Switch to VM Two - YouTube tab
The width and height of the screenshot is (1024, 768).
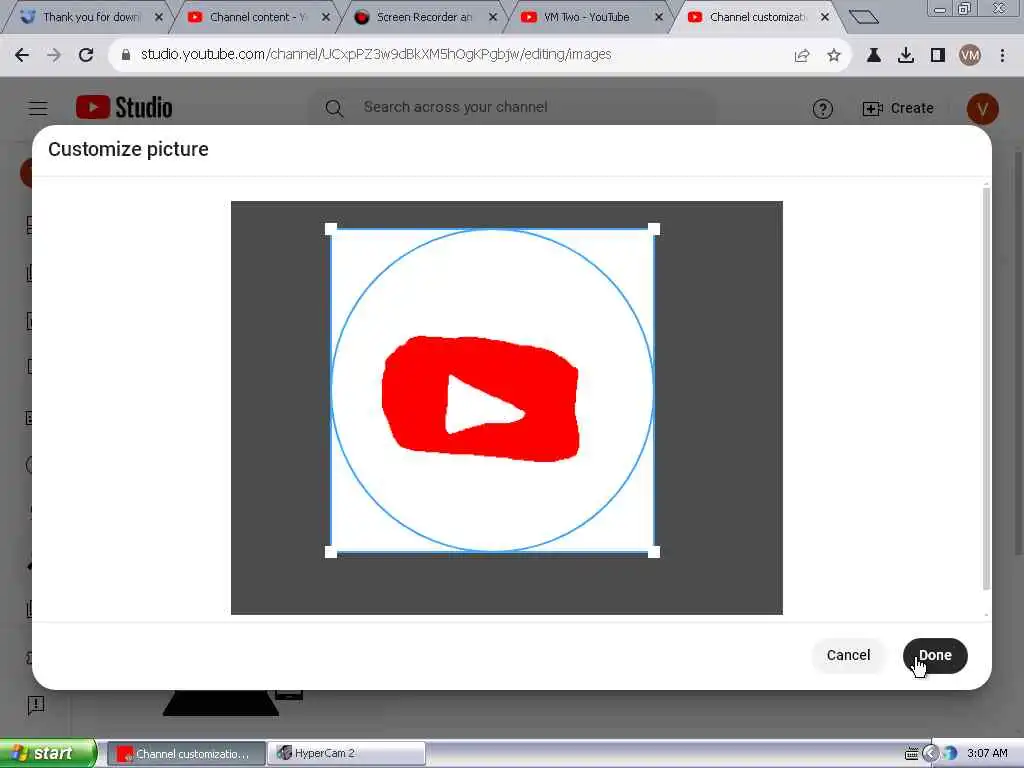tap(588, 17)
